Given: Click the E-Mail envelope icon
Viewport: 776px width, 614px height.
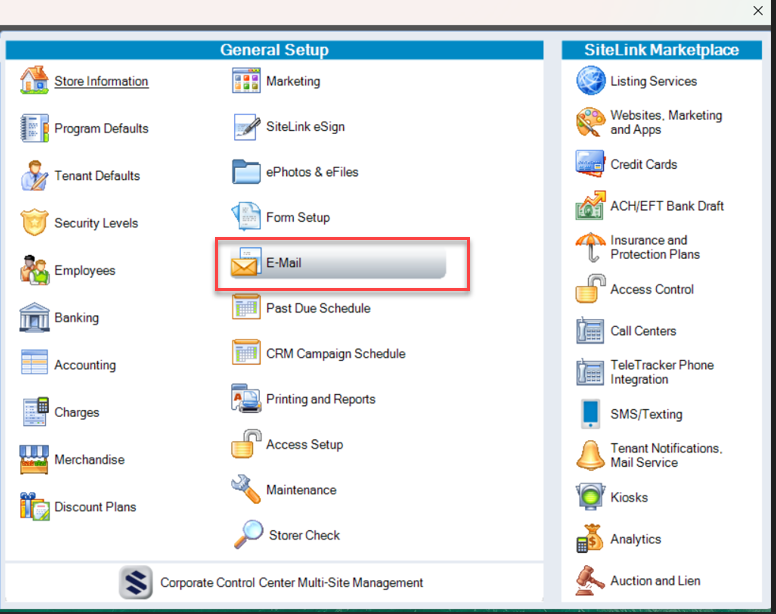Looking at the screenshot, I should pos(244,262).
